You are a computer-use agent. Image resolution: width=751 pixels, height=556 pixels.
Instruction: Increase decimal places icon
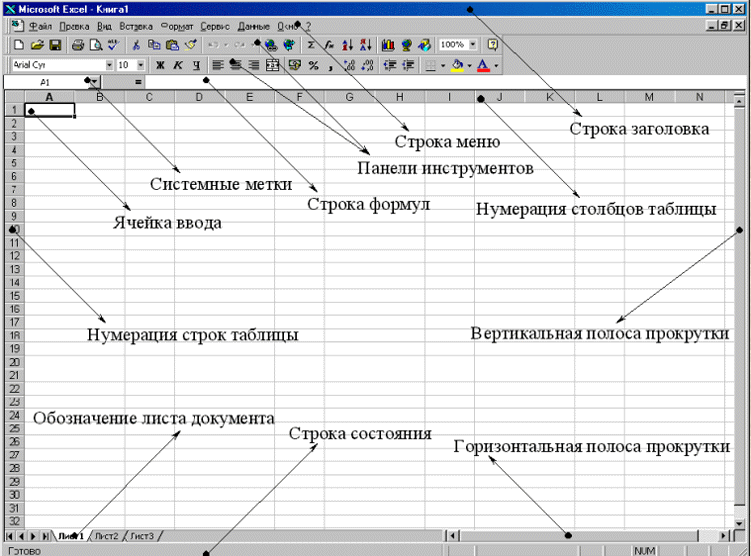[x=349, y=65]
